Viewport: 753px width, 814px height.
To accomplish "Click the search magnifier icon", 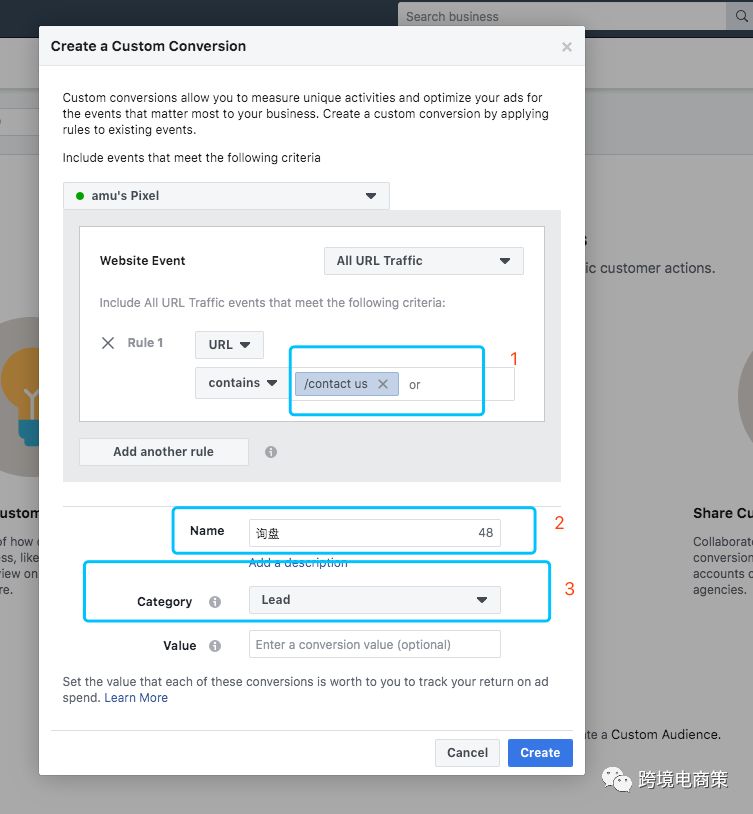I will tap(742, 16).
